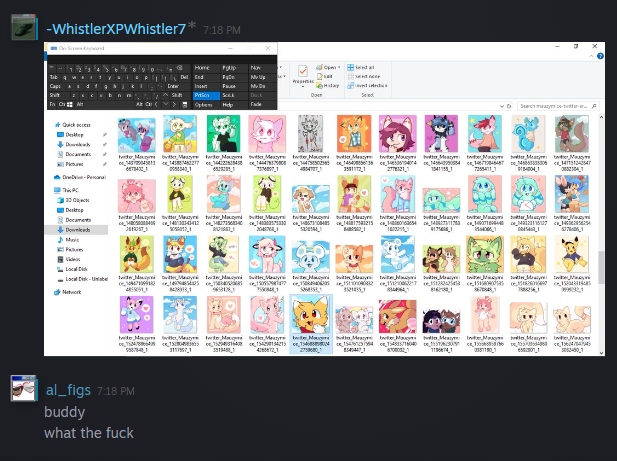The image size is (617, 461).
Task: Click the file list vertical scrollbar thumb
Action: 601,267
